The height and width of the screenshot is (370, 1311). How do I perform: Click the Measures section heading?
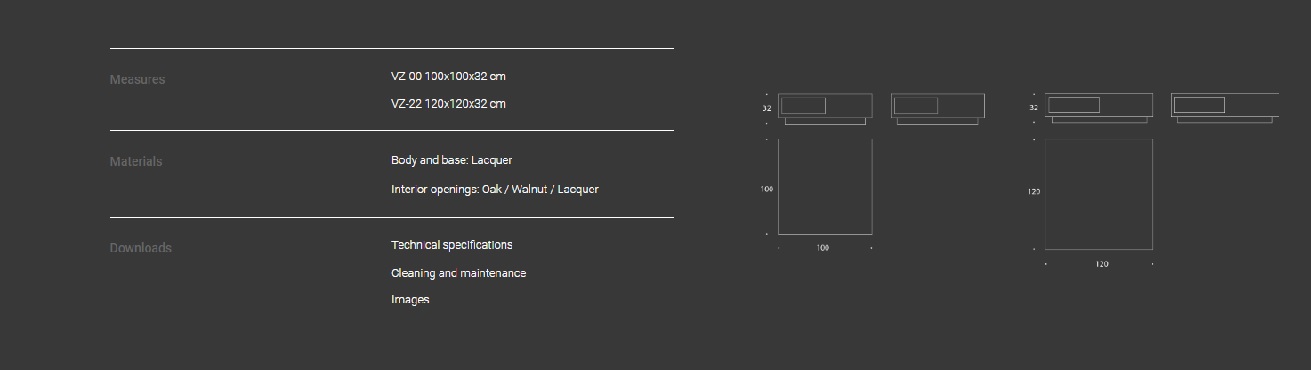[x=137, y=80]
